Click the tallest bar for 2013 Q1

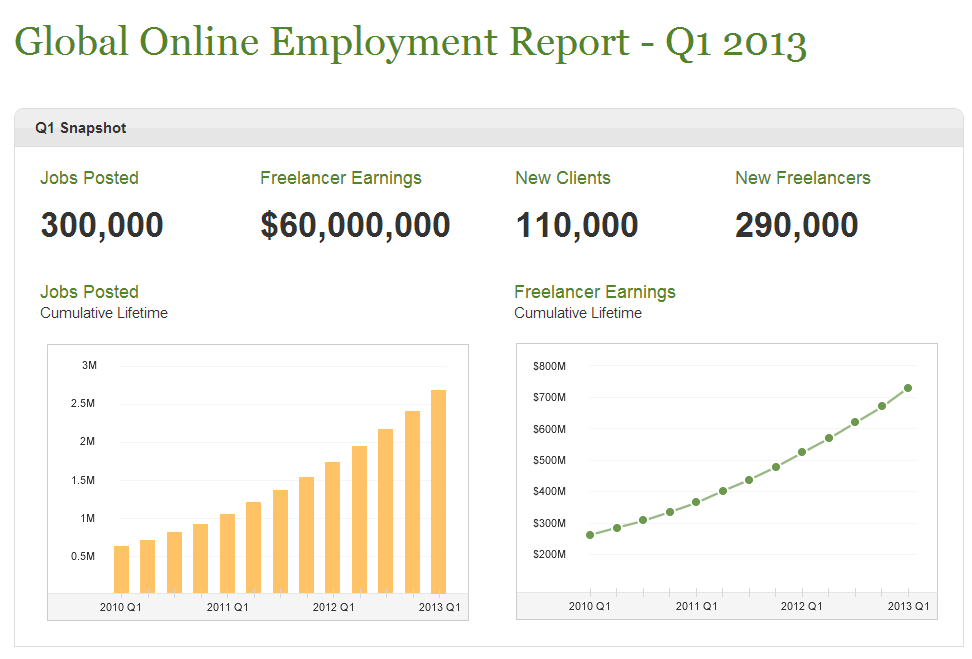[x=438, y=492]
